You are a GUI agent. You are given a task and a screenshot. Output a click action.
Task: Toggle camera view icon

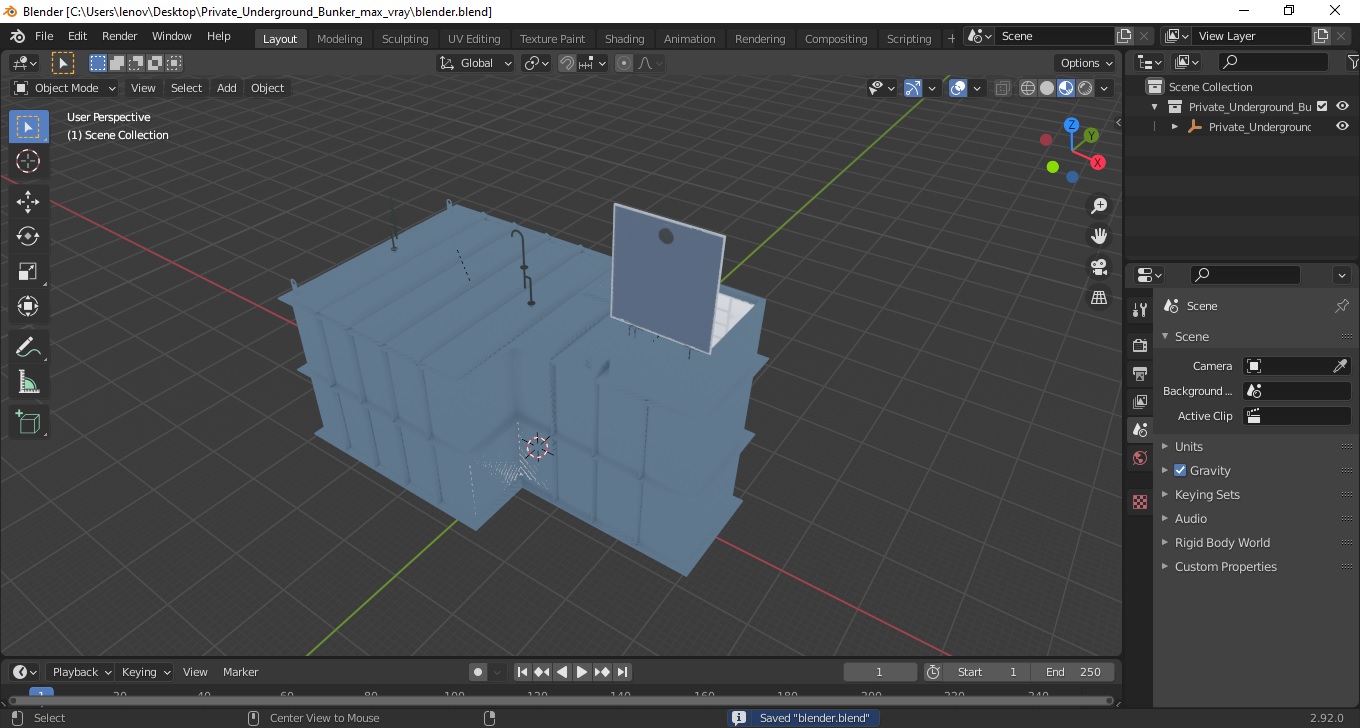tap(1099, 267)
